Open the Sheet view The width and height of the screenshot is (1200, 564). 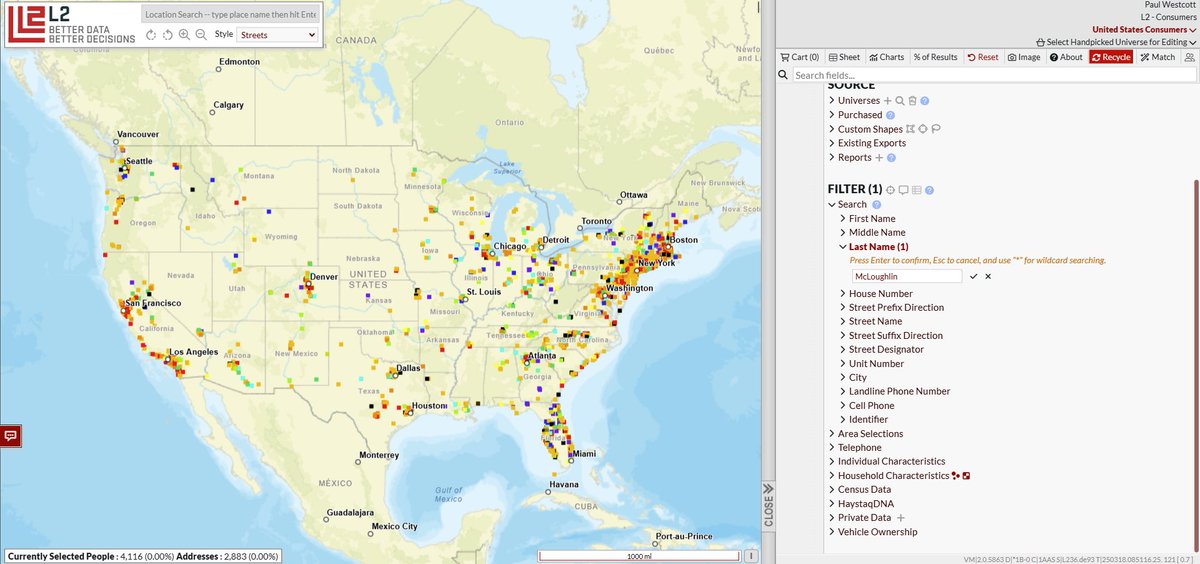(x=844, y=57)
